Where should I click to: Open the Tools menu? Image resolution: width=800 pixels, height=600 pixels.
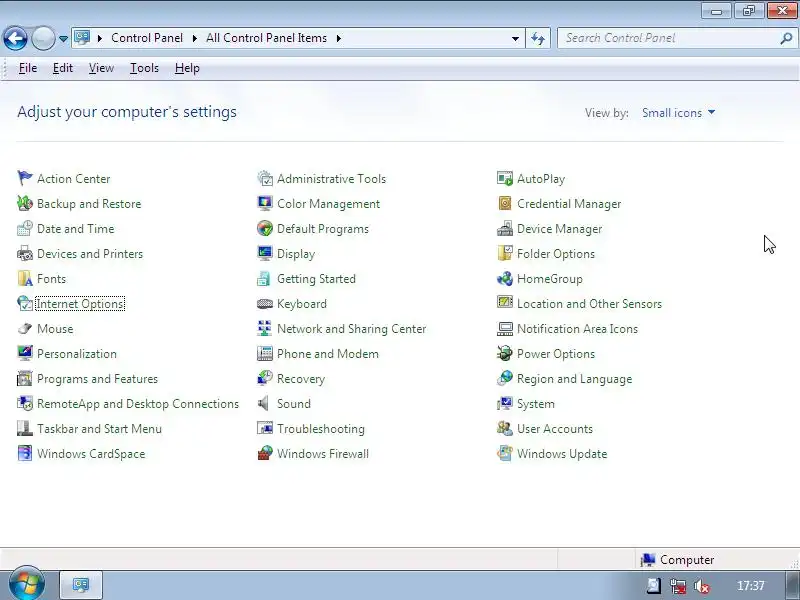coord(144,68)
